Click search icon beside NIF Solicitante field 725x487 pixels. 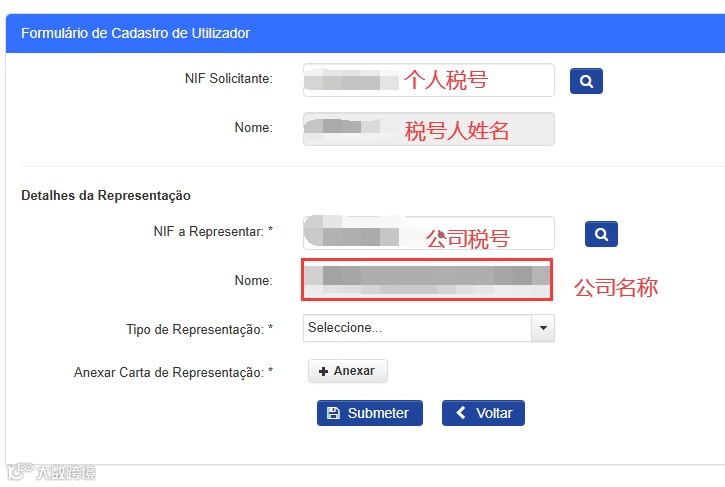586,81
